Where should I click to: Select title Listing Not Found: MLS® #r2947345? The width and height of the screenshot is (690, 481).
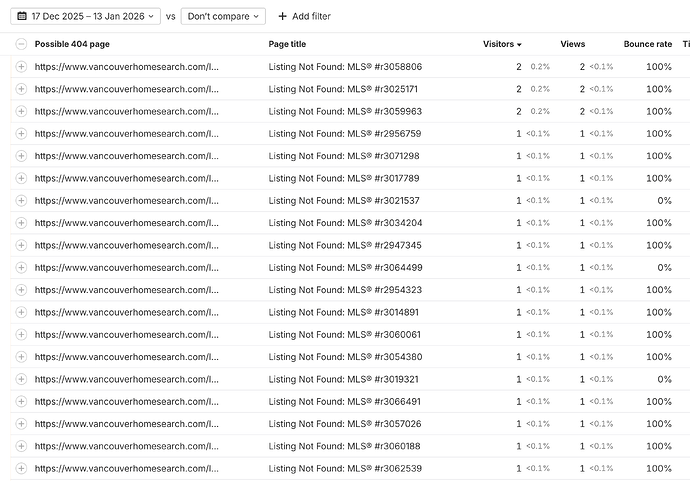(345, 245)
